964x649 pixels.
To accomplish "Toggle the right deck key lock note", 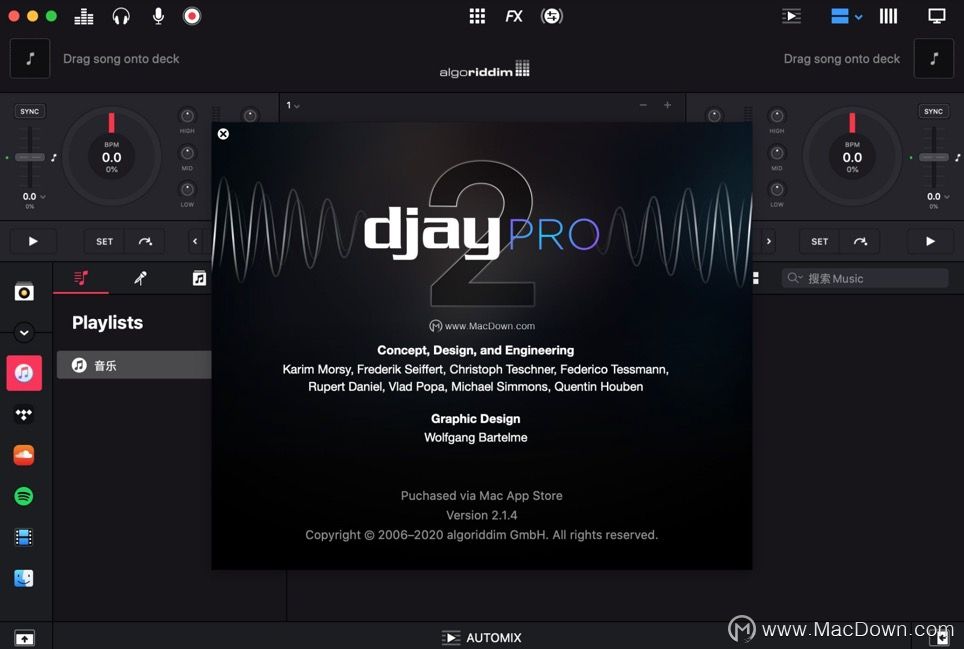I will click(958, 158).
